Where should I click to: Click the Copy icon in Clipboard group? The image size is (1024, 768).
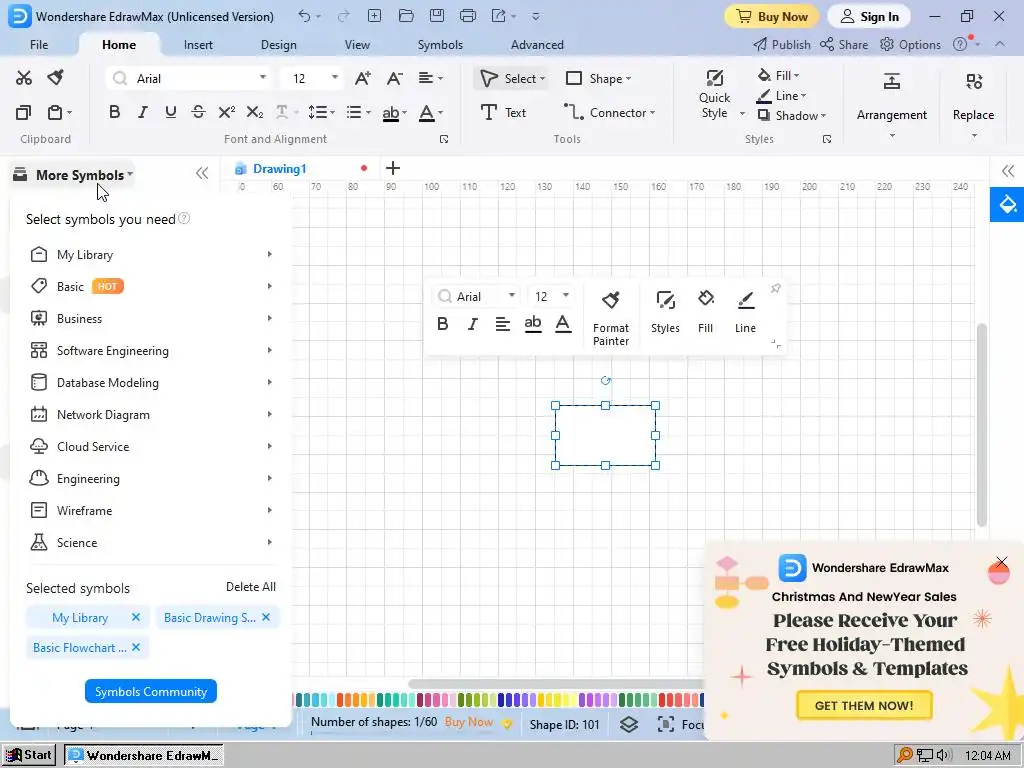(24, 112)
